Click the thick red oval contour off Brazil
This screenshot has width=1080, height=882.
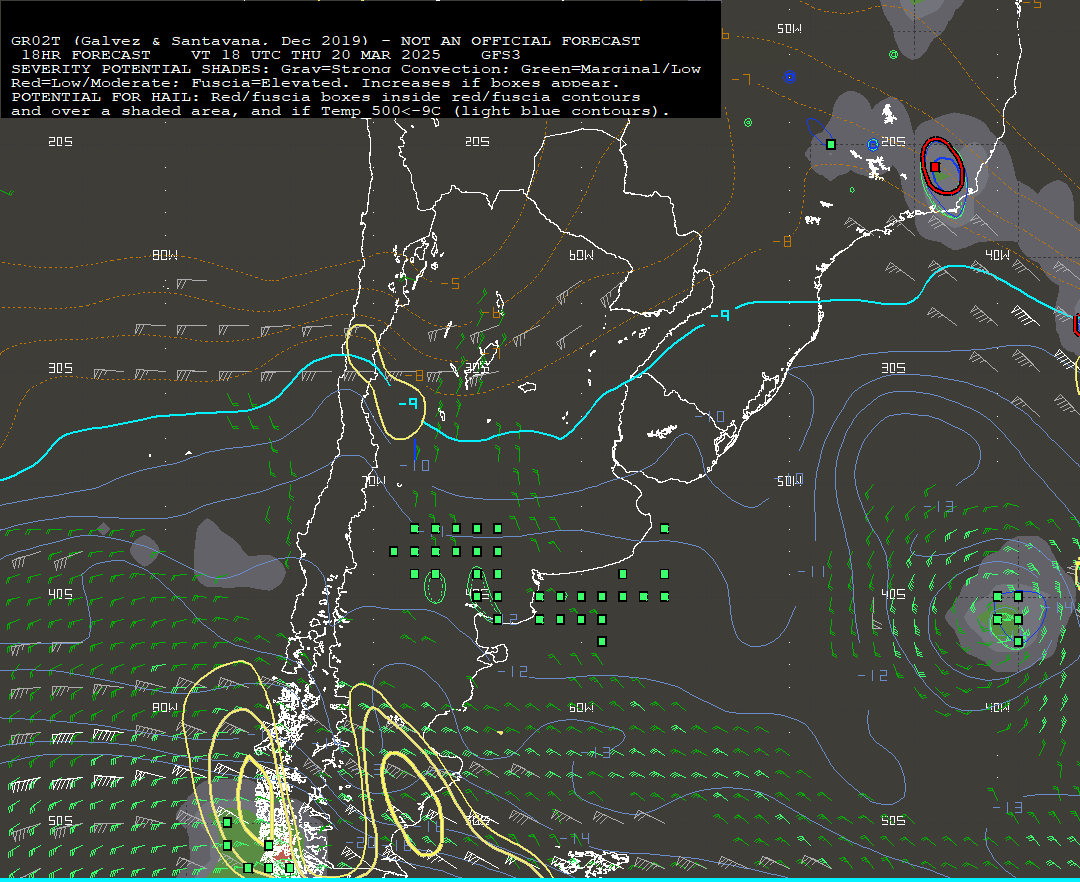pyautogui.click(x=942, y=166)
